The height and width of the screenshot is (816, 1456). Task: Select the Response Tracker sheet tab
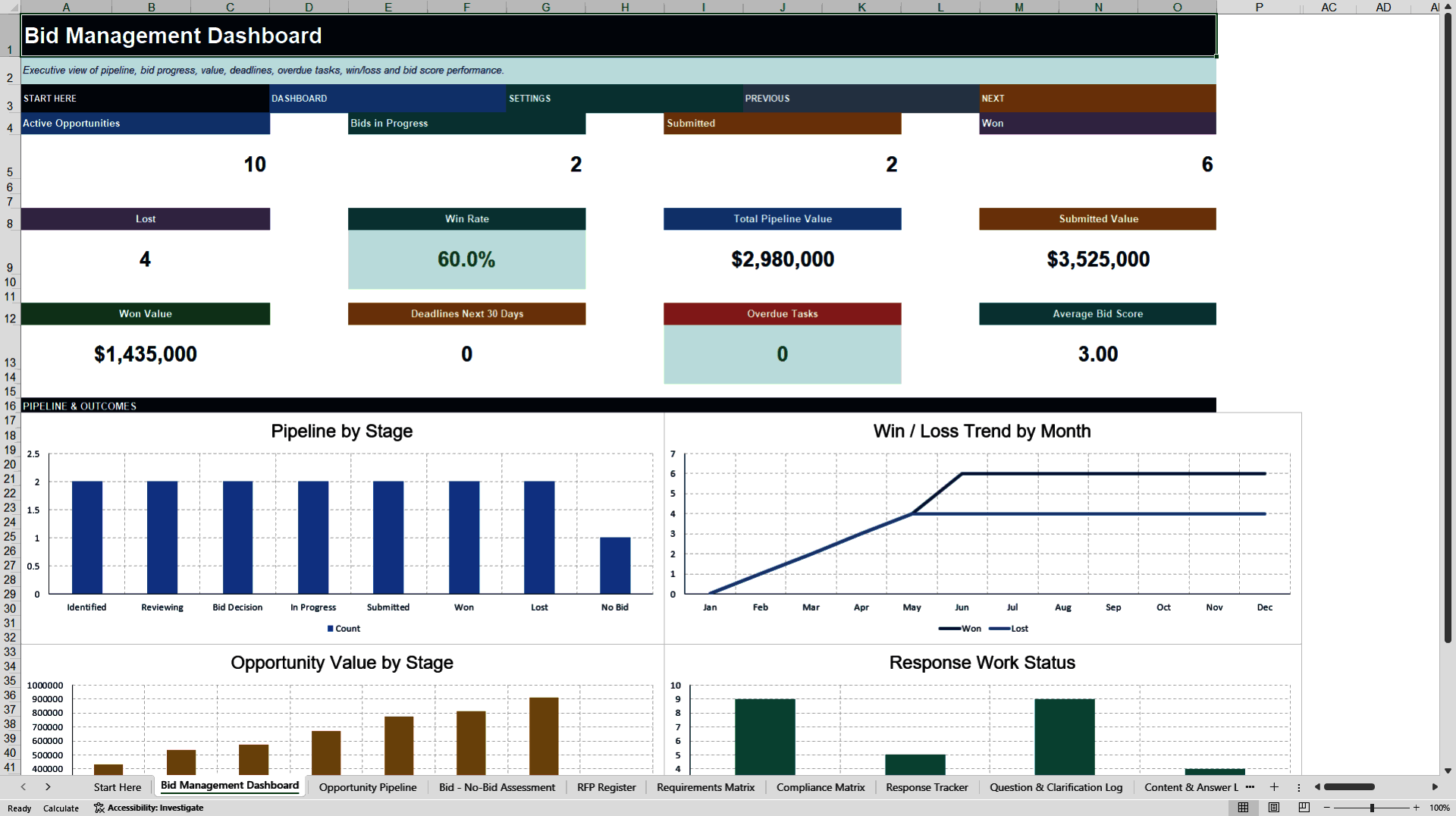click(927, 787)
